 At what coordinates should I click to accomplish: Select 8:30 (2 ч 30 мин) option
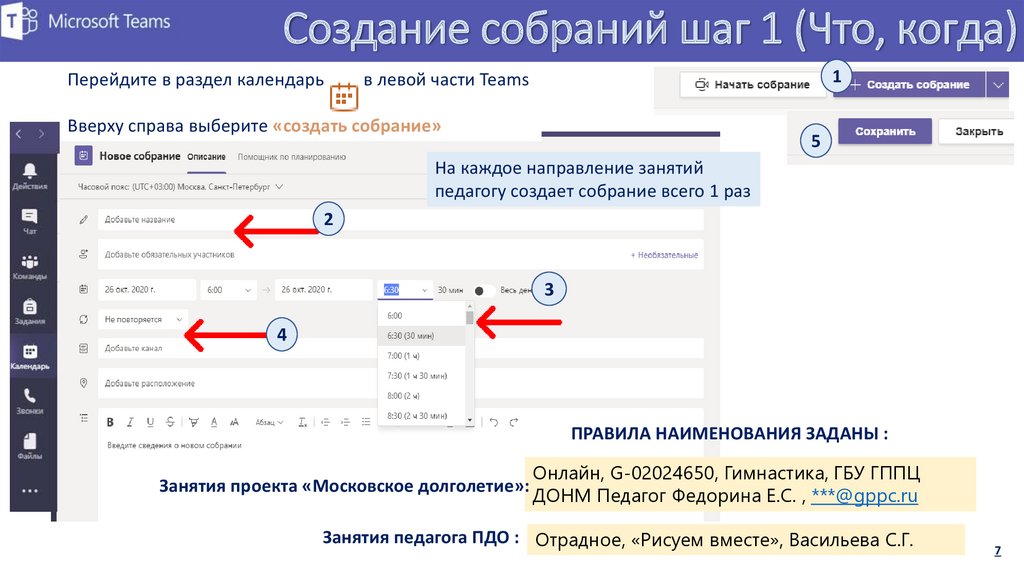(x=421, y=416)
